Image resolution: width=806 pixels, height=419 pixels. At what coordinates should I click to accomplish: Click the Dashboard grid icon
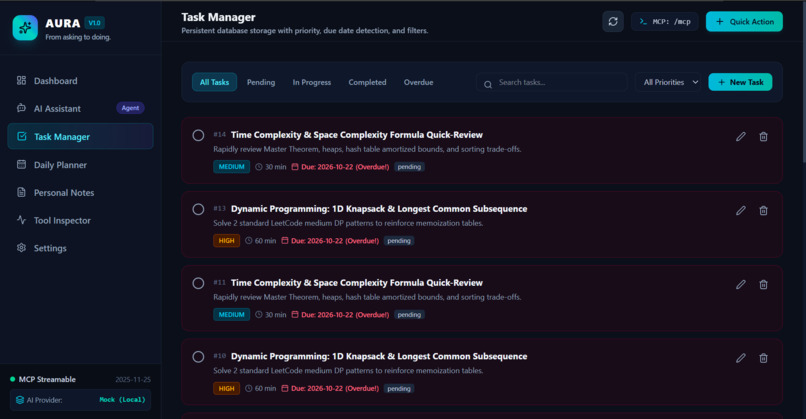point(21,80)
